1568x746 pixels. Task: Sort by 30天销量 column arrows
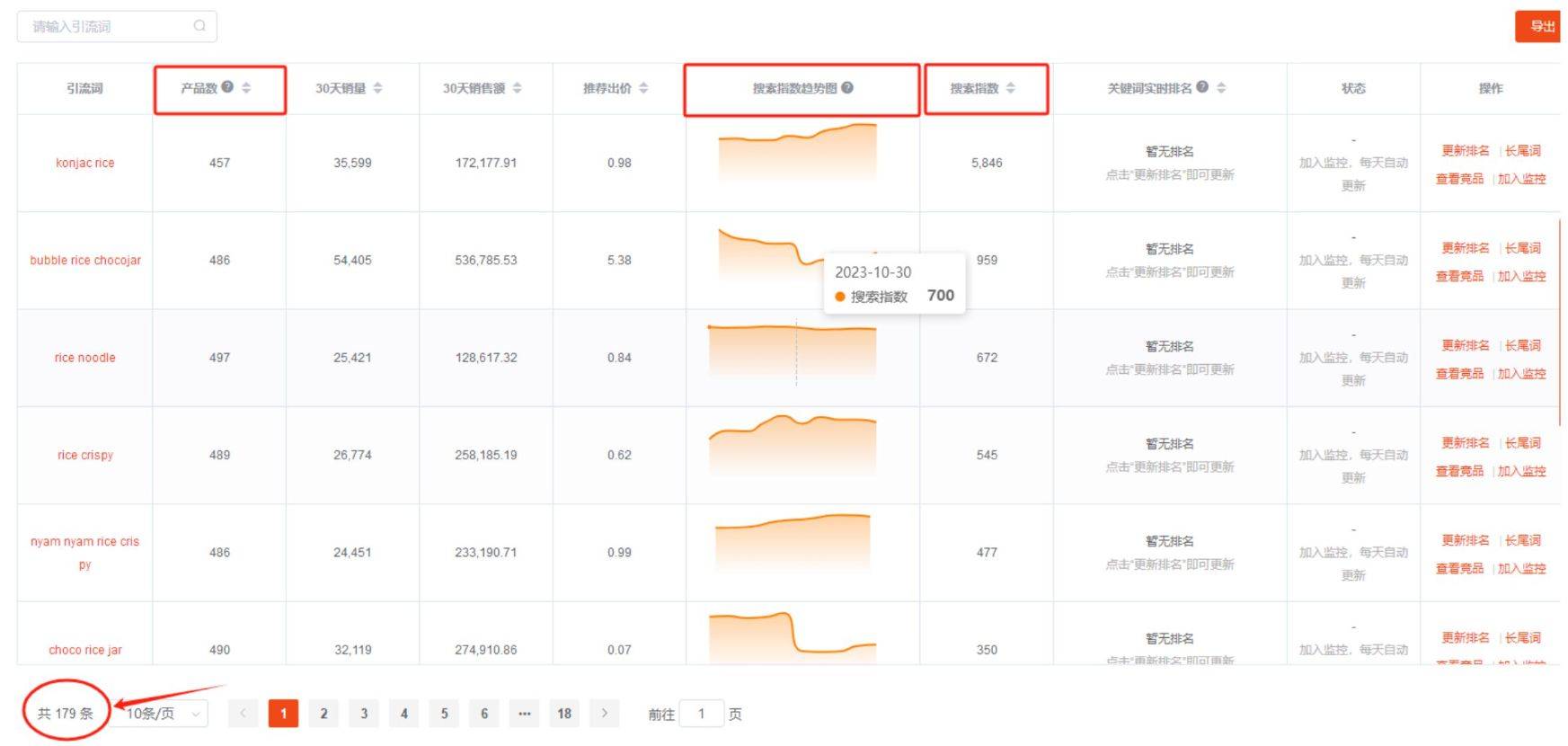[377, 88]
